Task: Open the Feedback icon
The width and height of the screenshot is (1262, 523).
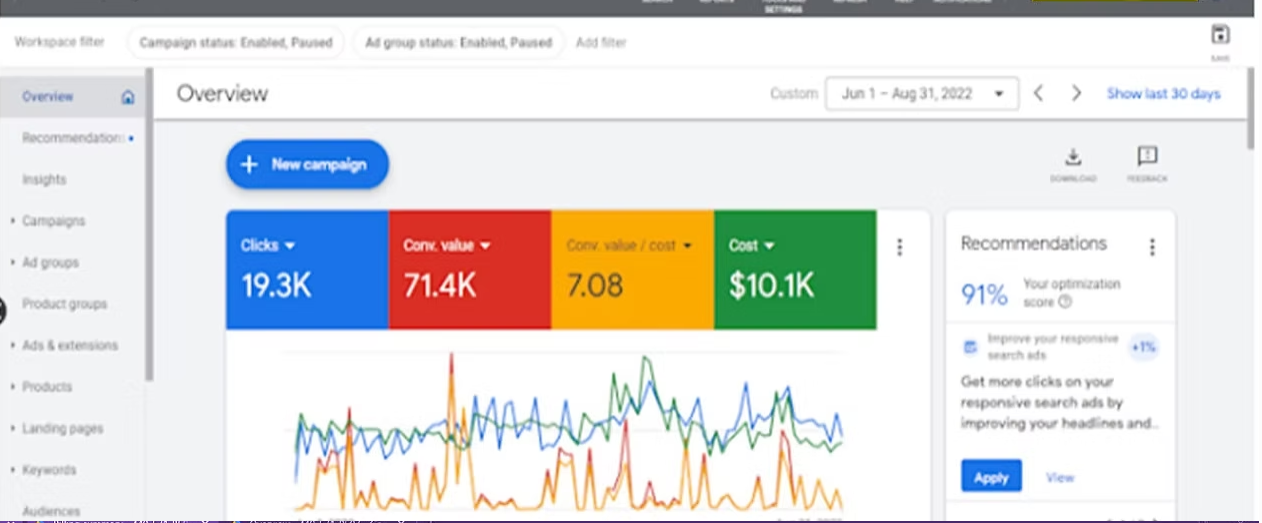Action: pyautogui.click(x=1147, y=157)
